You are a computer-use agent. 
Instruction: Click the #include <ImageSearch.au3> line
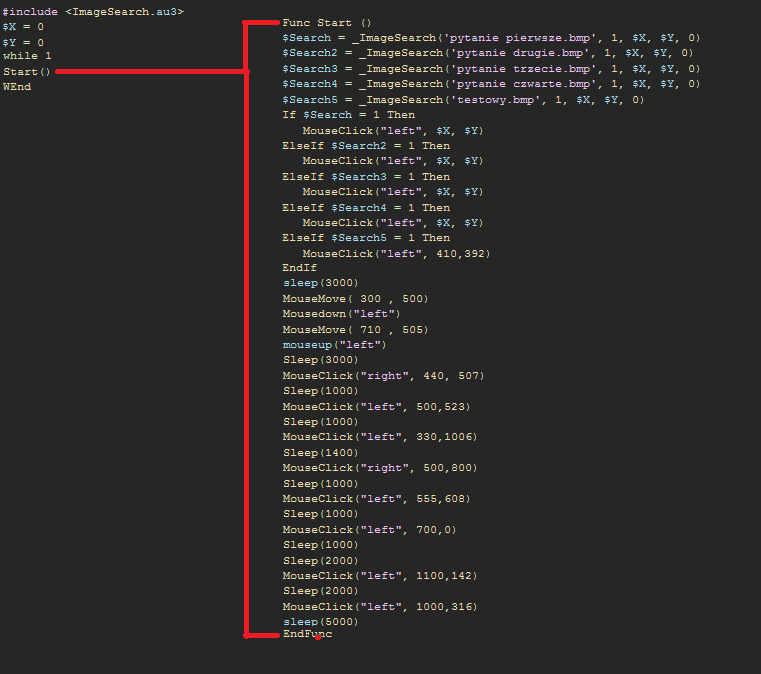coord(93,12)
